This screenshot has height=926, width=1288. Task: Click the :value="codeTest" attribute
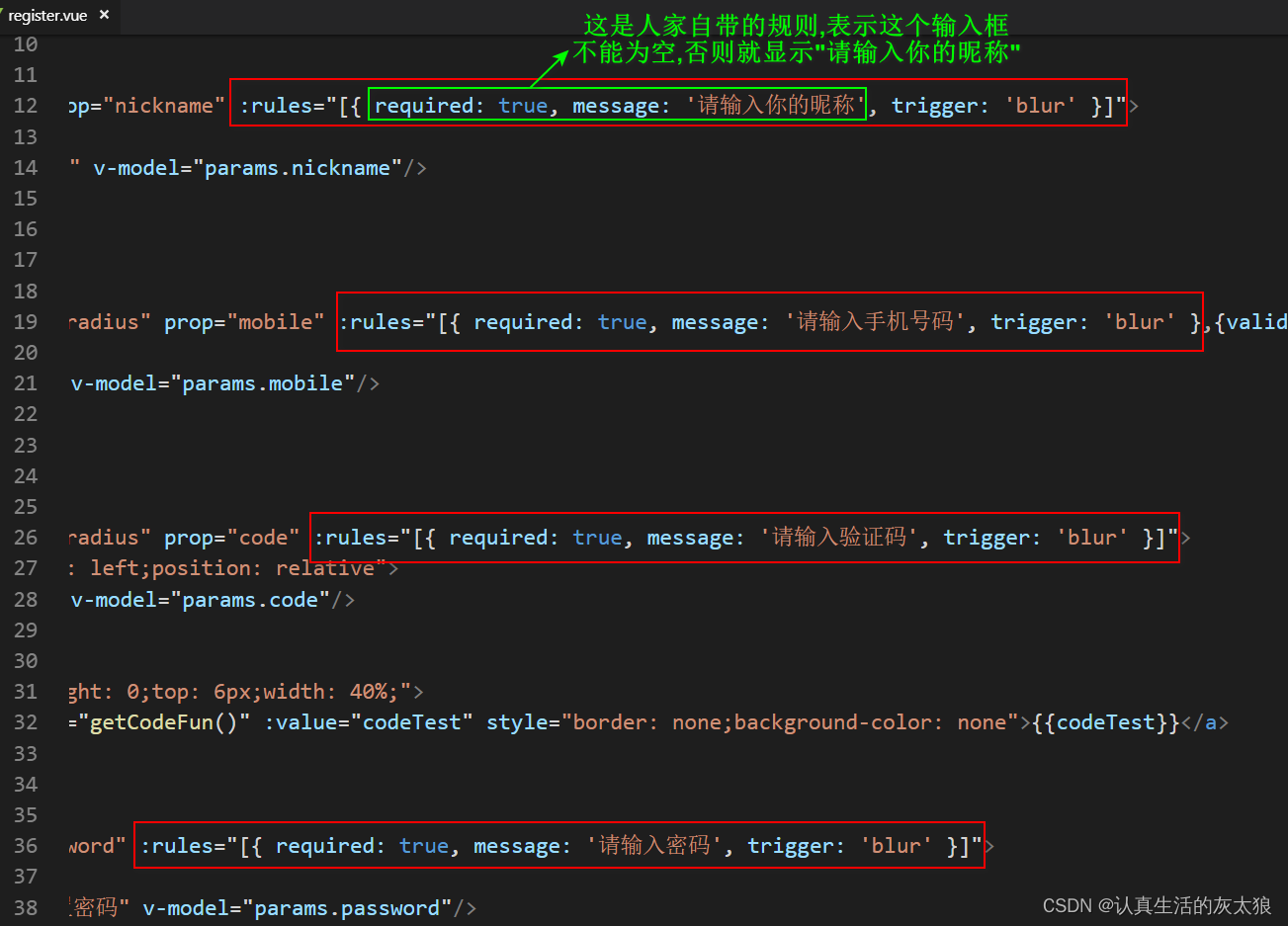pos(369,722)
